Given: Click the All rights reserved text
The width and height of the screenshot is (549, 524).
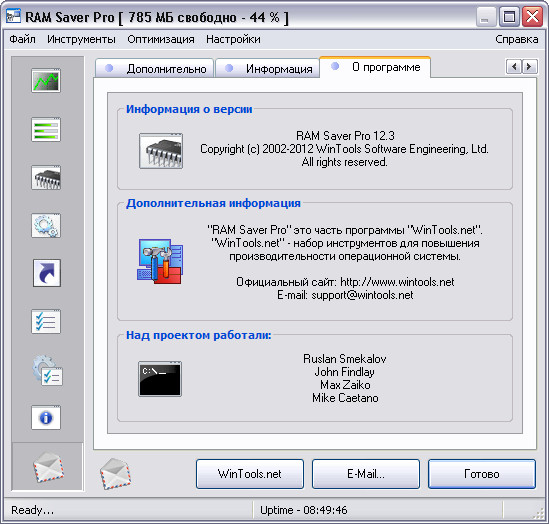Looking at the screenshot, I should [345, 162].
